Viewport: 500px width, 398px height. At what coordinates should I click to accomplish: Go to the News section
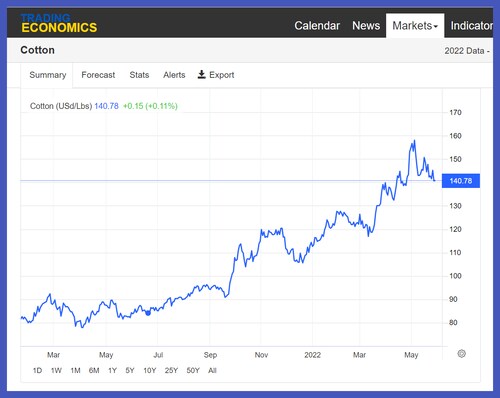[x=366, y=26]
